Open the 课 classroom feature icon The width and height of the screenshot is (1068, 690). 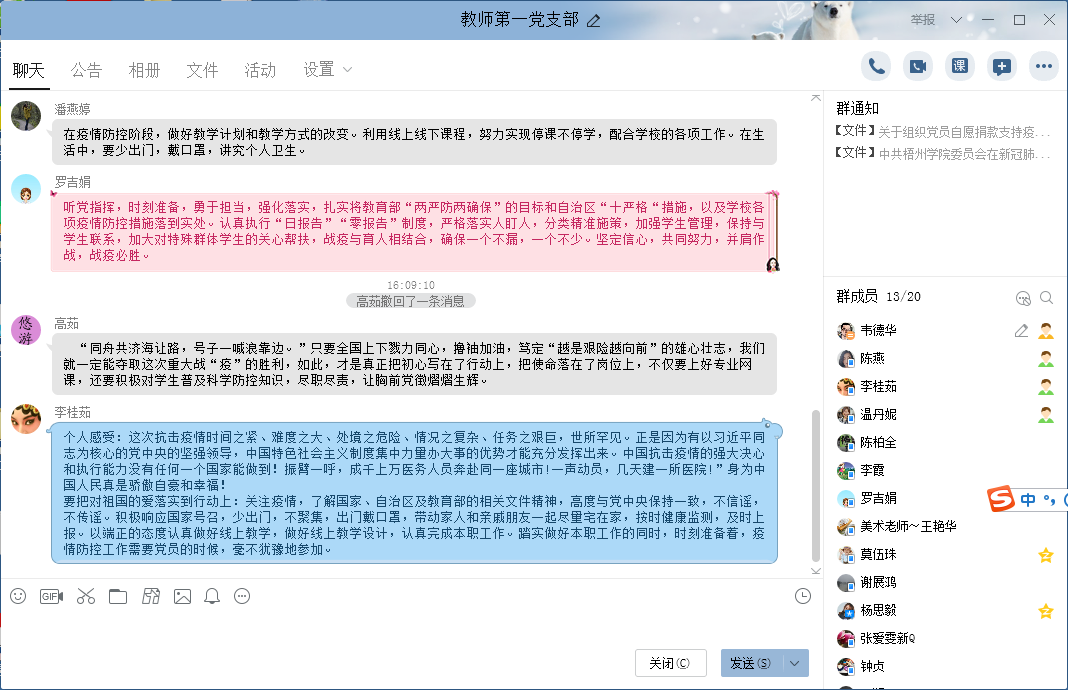tap(960, 67)
